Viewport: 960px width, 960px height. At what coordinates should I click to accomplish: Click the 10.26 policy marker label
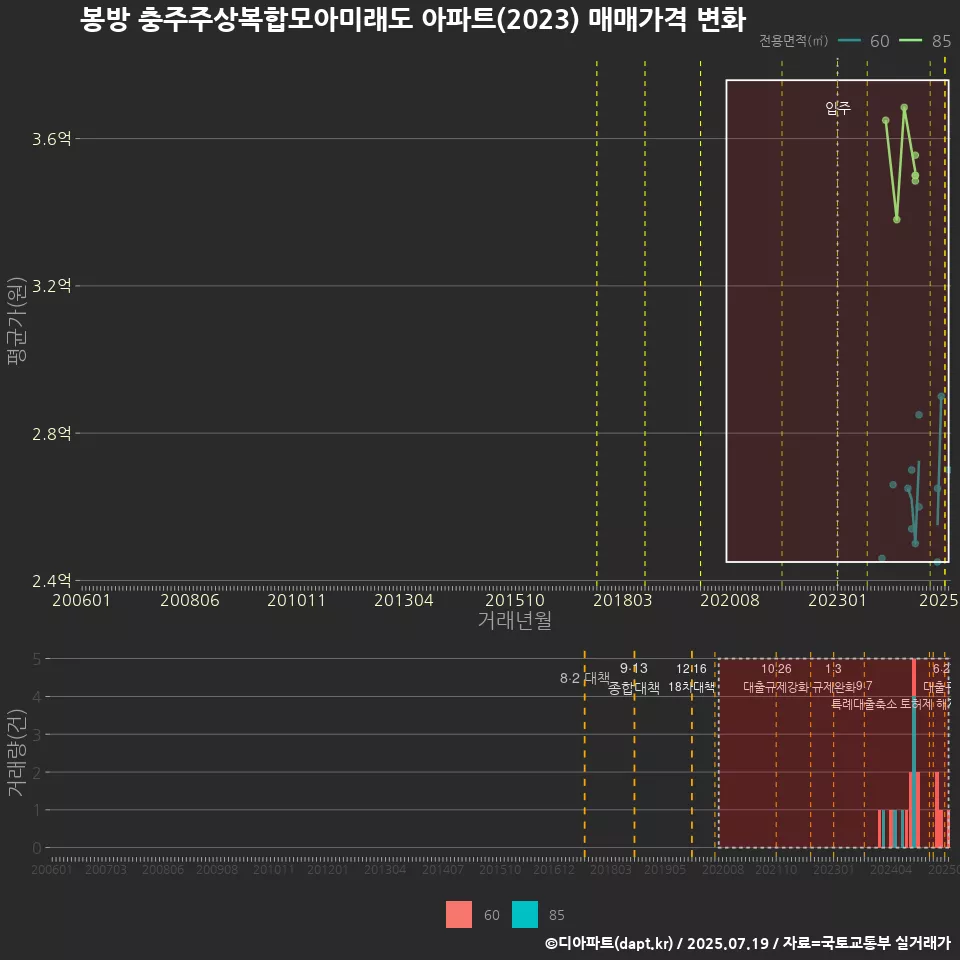pyautogui.click(x=776, y=669)
